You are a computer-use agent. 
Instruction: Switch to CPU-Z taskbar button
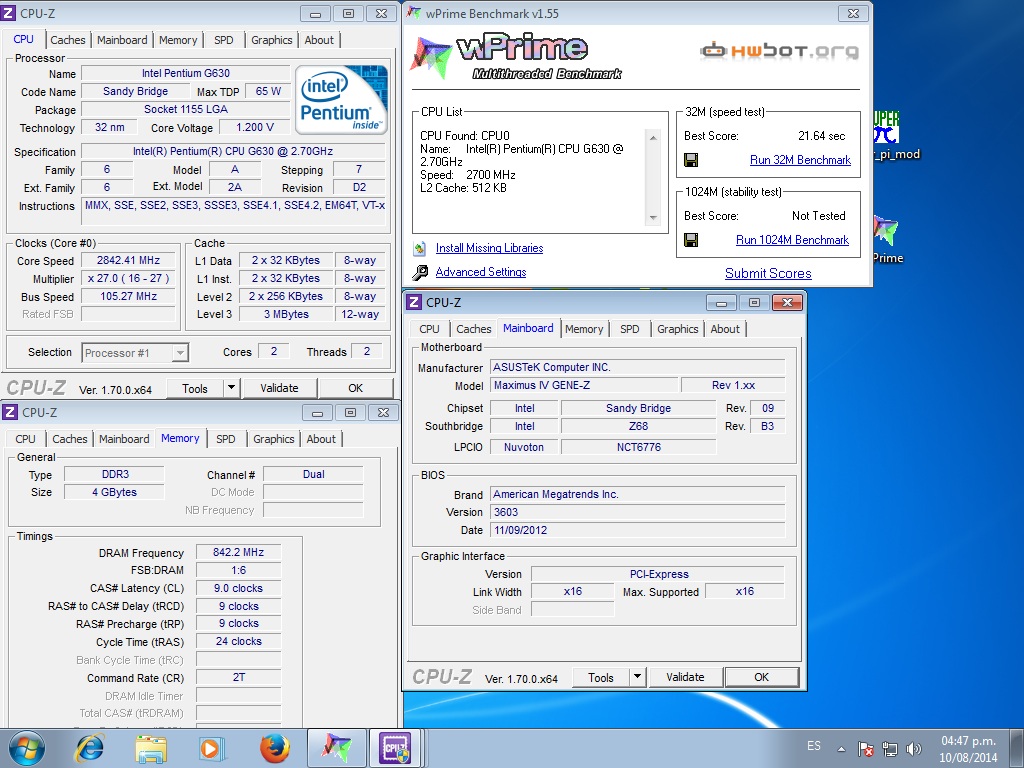[396, 748]
